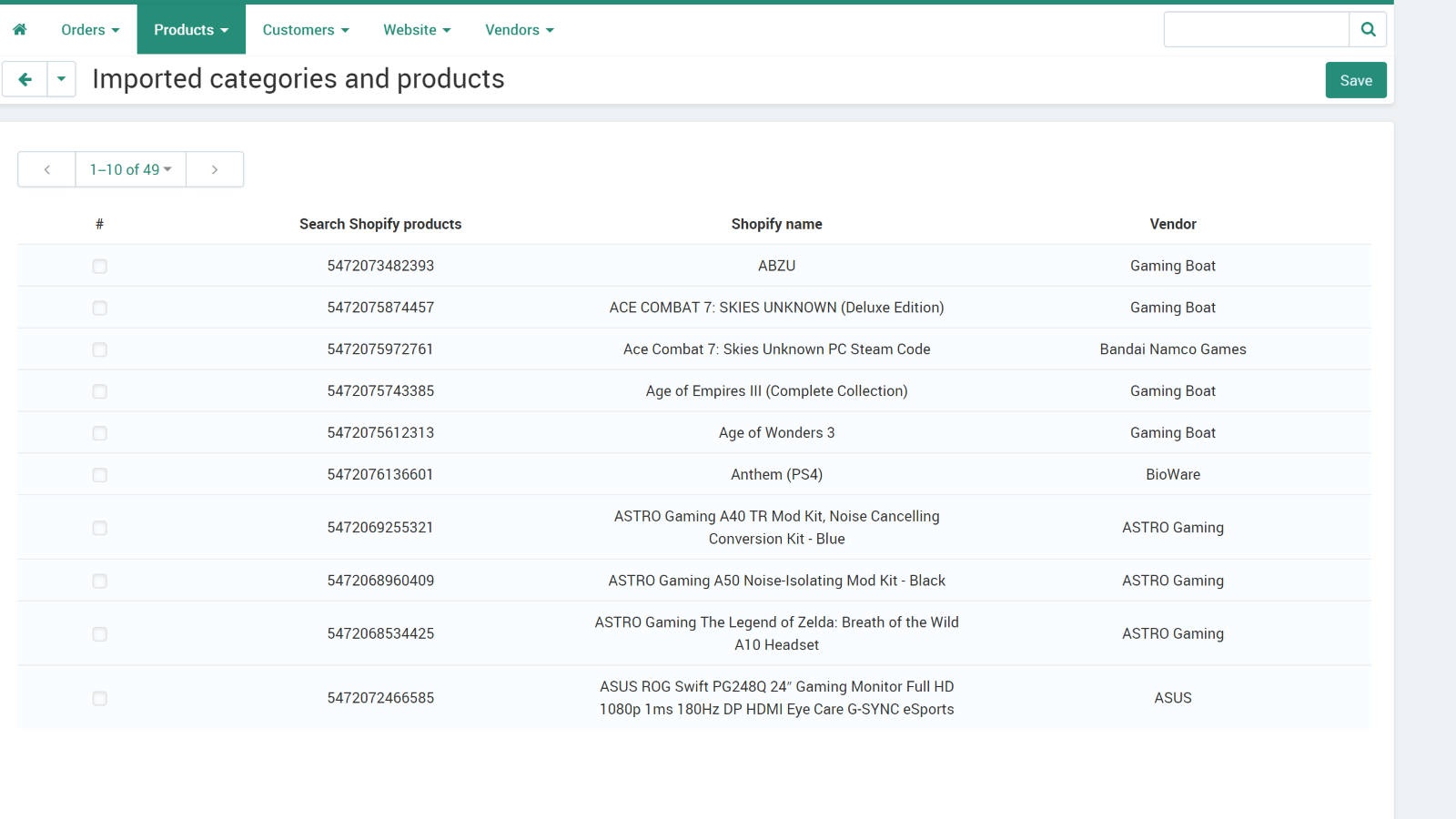The image size is (1456, 819).
Task: Check the Age of Empires III row
Action: pos(100,392)
